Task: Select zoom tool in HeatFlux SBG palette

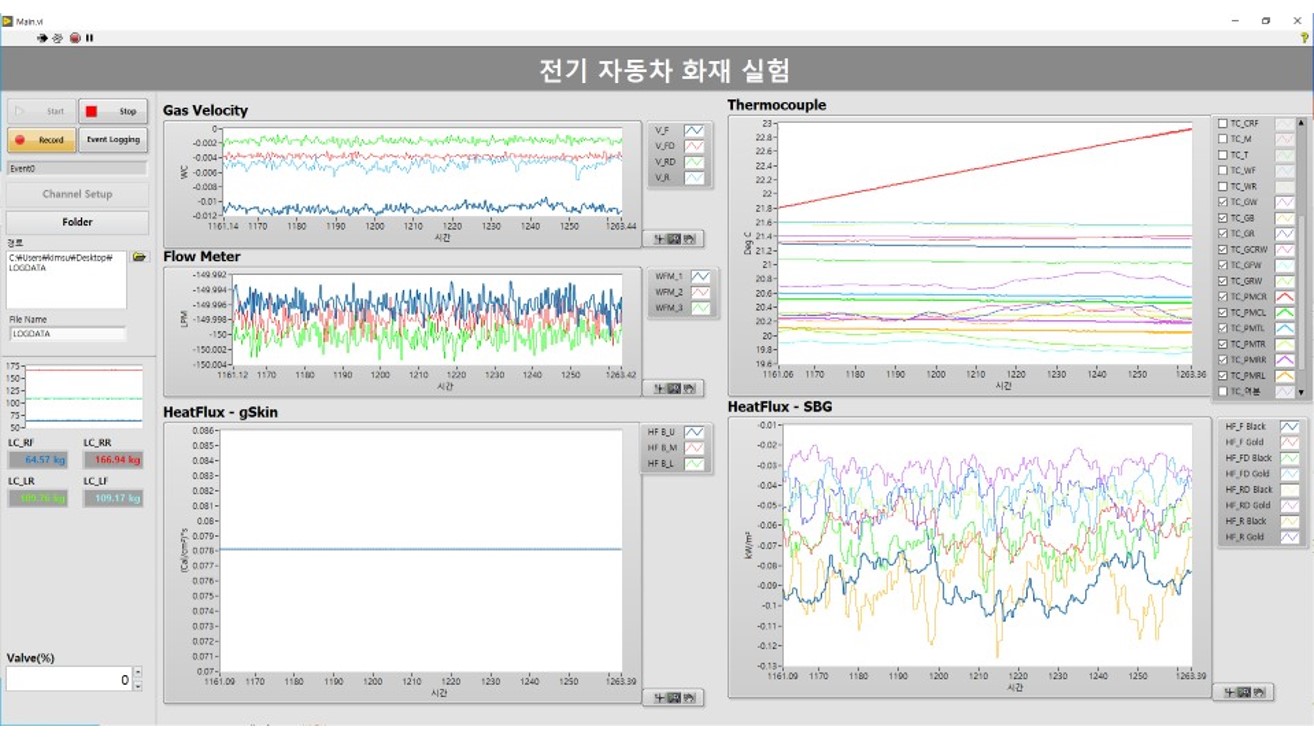Action: (x=1244, y=692)
